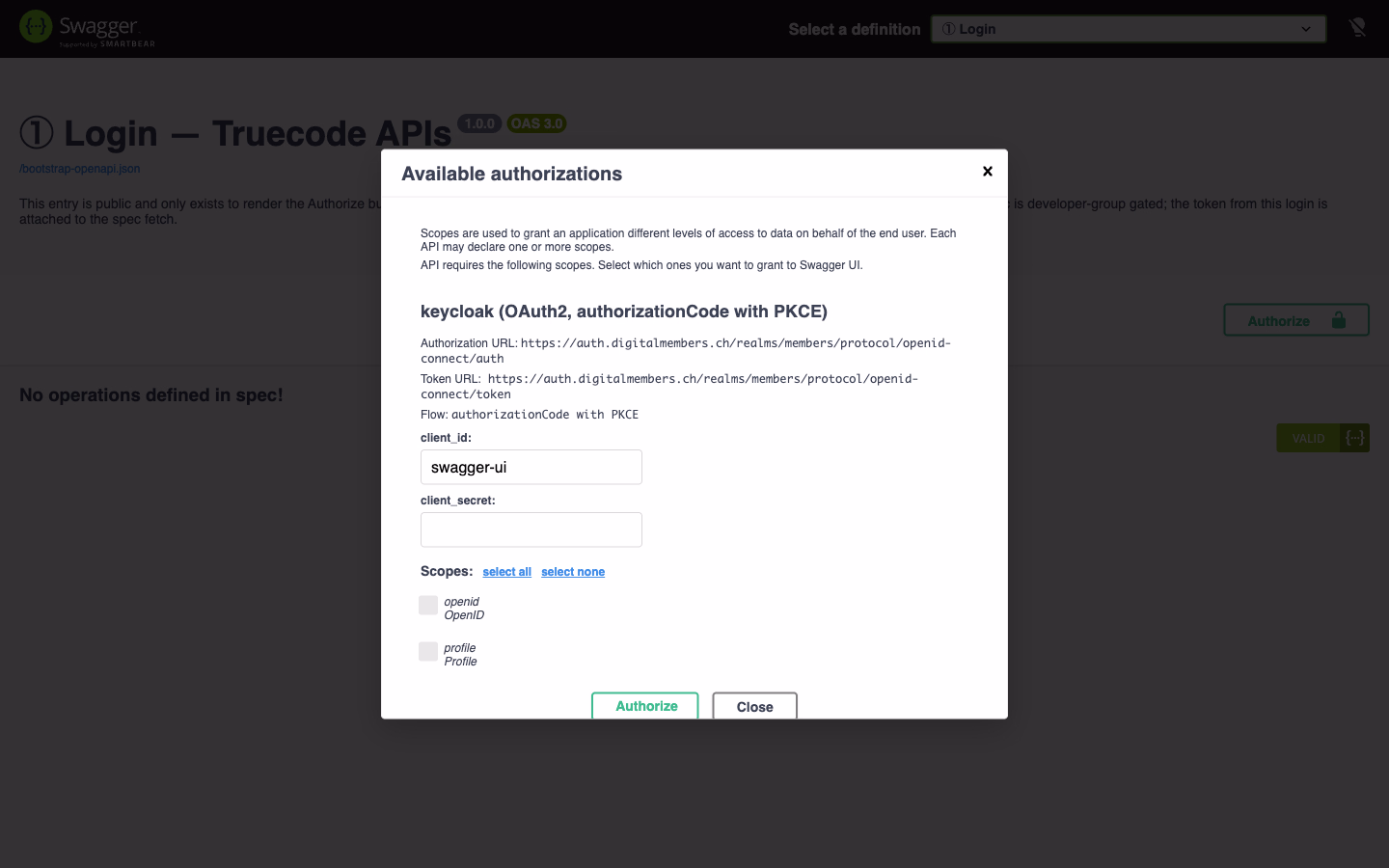Click the client_id input field
The height and width of the screenshot is (868, 1389).
coord(531,467)
